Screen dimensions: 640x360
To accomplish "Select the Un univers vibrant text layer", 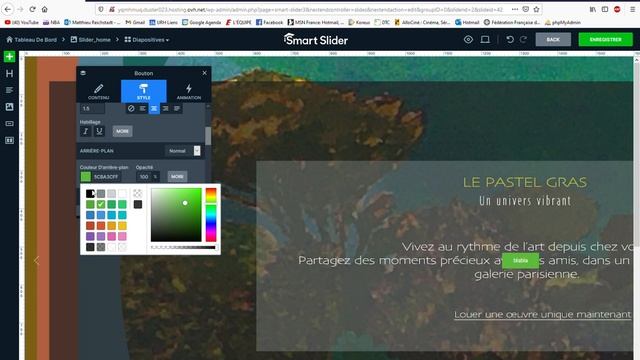I will click(525, 200).
